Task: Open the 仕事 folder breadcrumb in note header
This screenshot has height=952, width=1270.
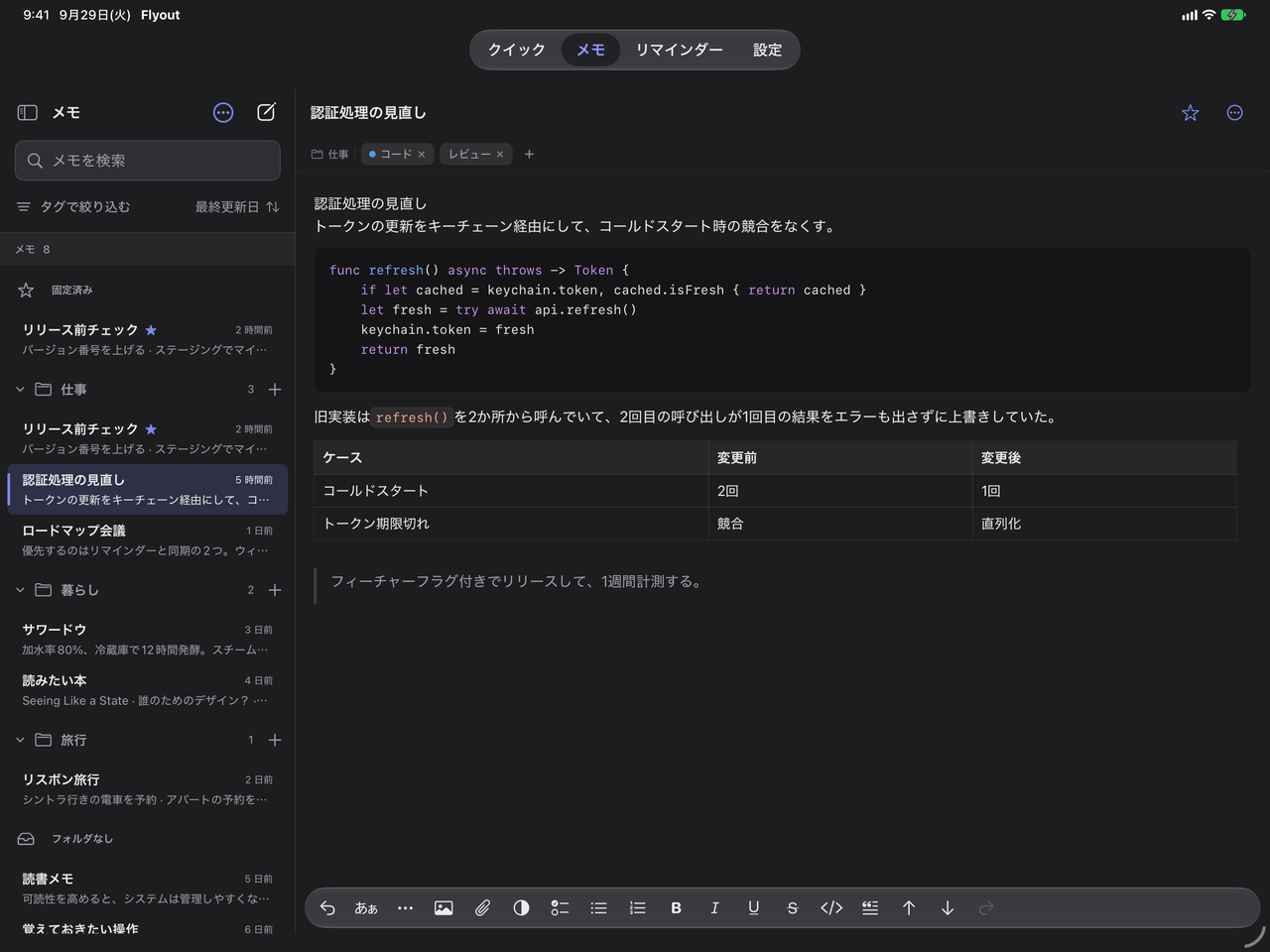Action: (x=329, y=155)
